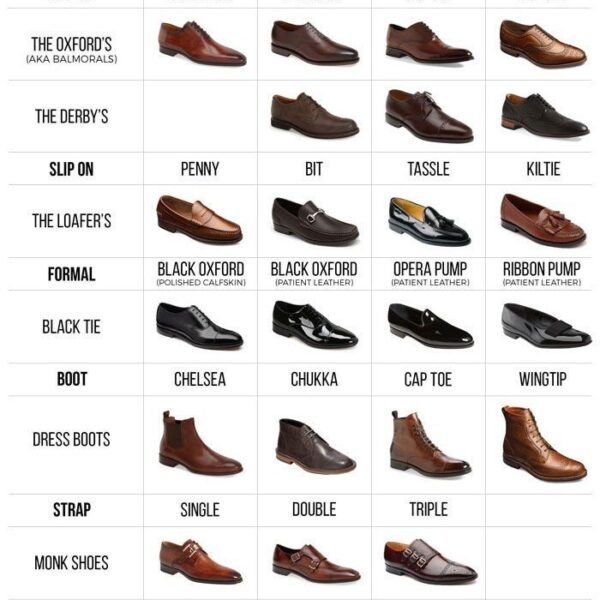
Task: Select the opera pump patent shoe
Action: (x=430, y=325)
